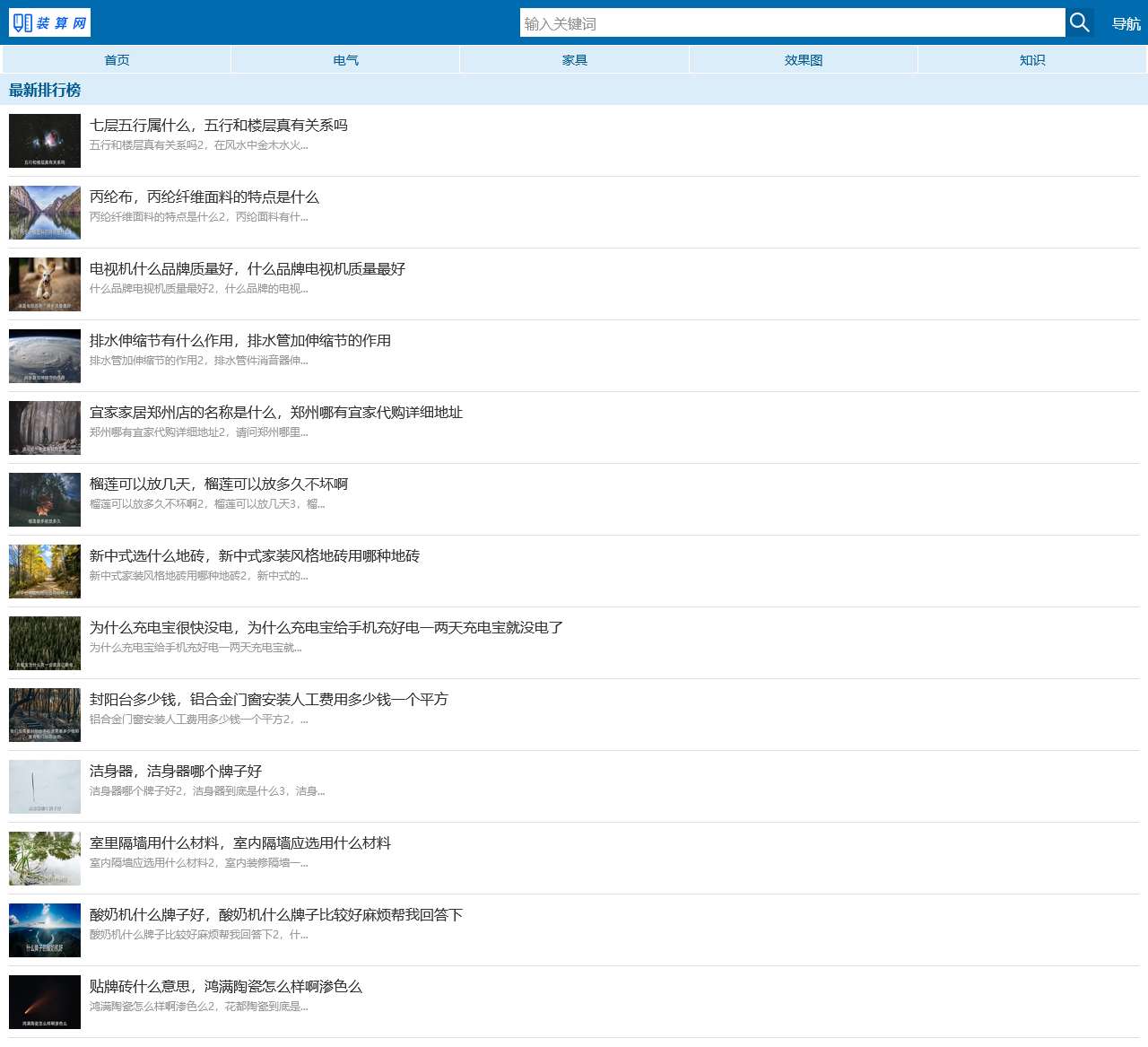Click summary 丙纶纤维面料的特点是什么2
1148x1047 pixels.
tap(198, 217)
